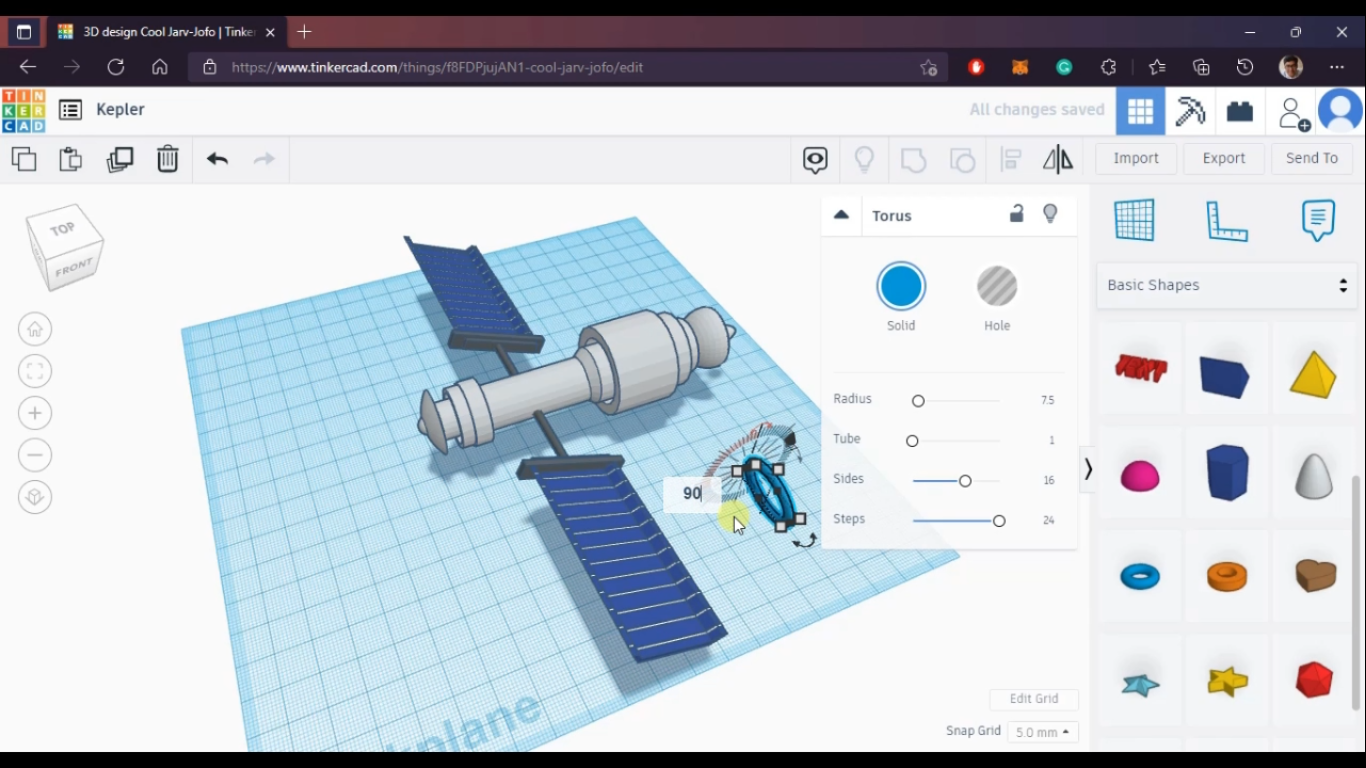Click the Copy tool icon
The height and width of the screenshot is (768, 1366).
pos(24,159)
